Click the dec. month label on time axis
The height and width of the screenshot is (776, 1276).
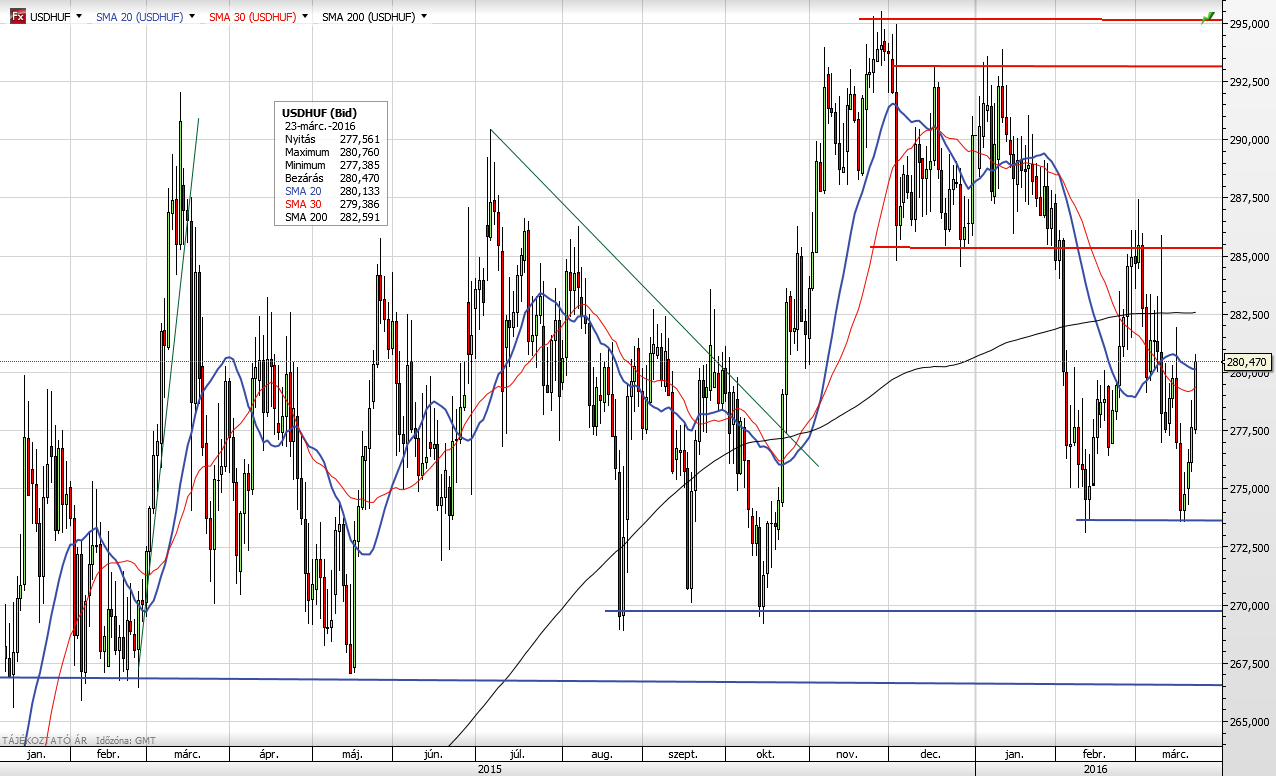click(931, 754)
